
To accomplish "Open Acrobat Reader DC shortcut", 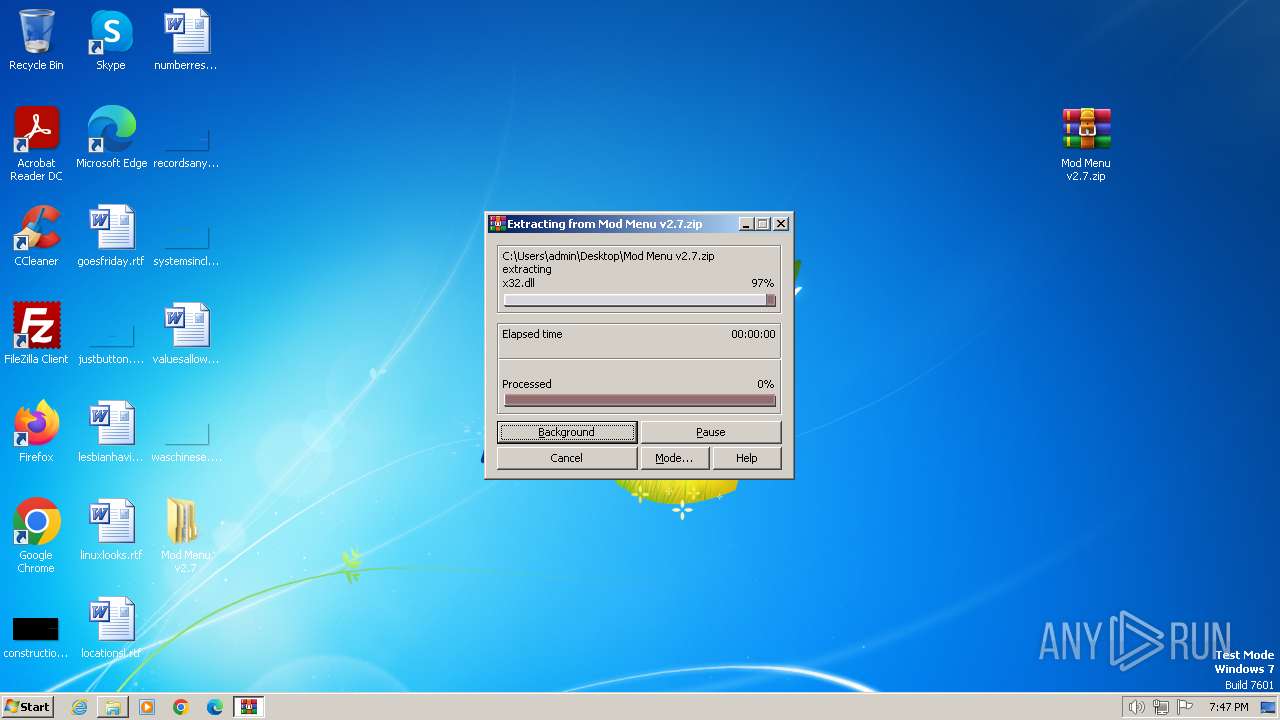I will point(36,143).
